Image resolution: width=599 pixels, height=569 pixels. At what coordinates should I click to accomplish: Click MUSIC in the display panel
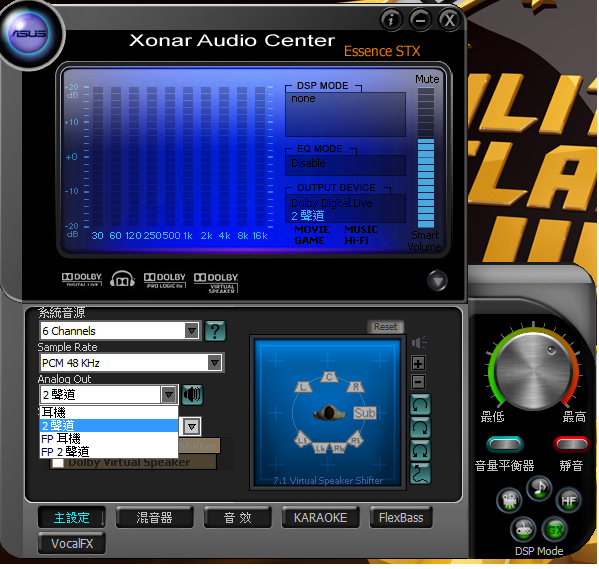tap(361, 230)
